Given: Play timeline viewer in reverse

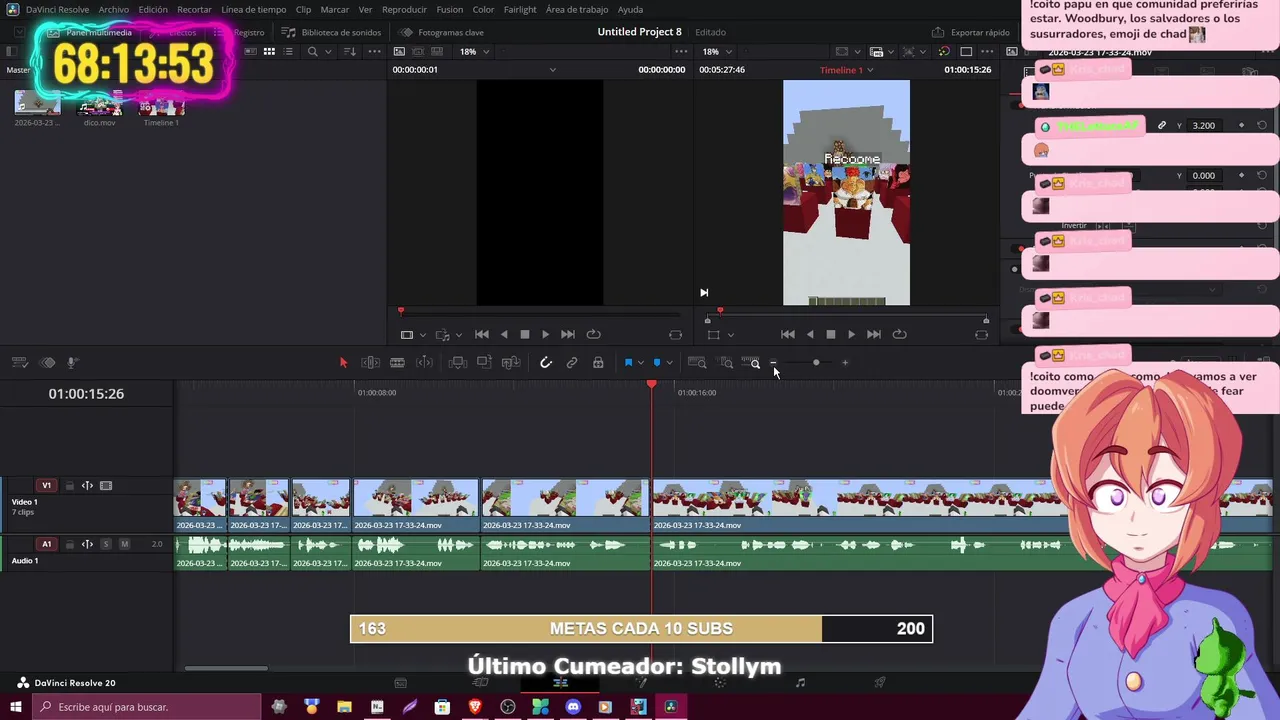Looking at the screenshot, I should point(809,335).
